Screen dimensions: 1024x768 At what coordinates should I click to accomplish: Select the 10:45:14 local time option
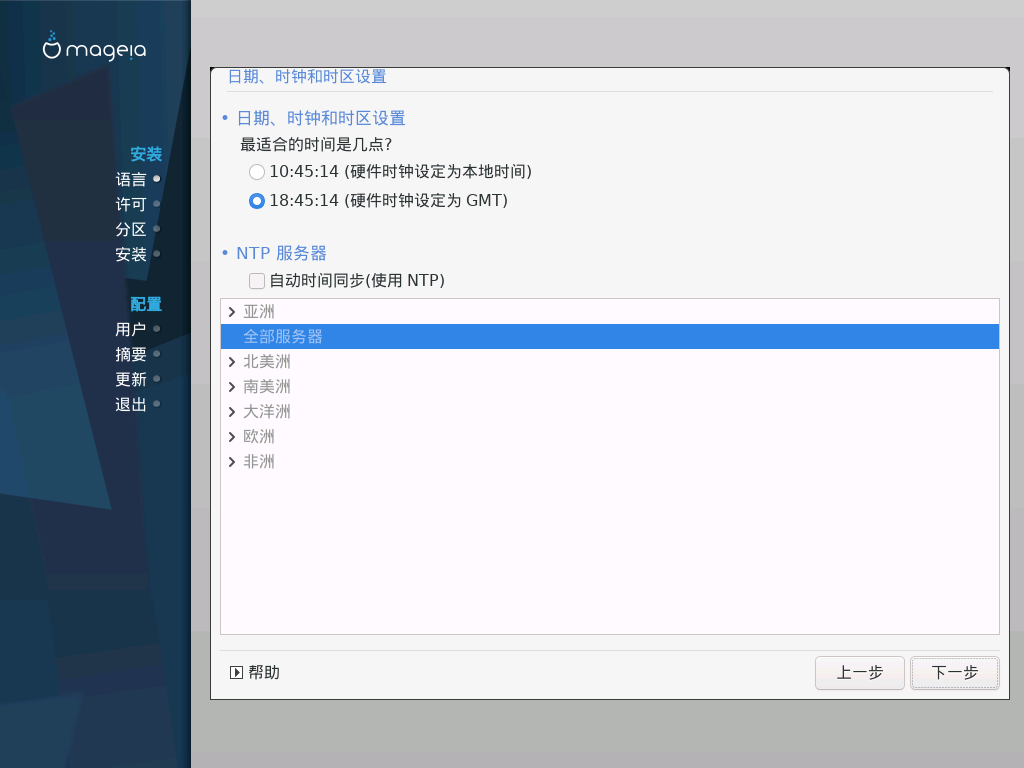coord(257,172)
